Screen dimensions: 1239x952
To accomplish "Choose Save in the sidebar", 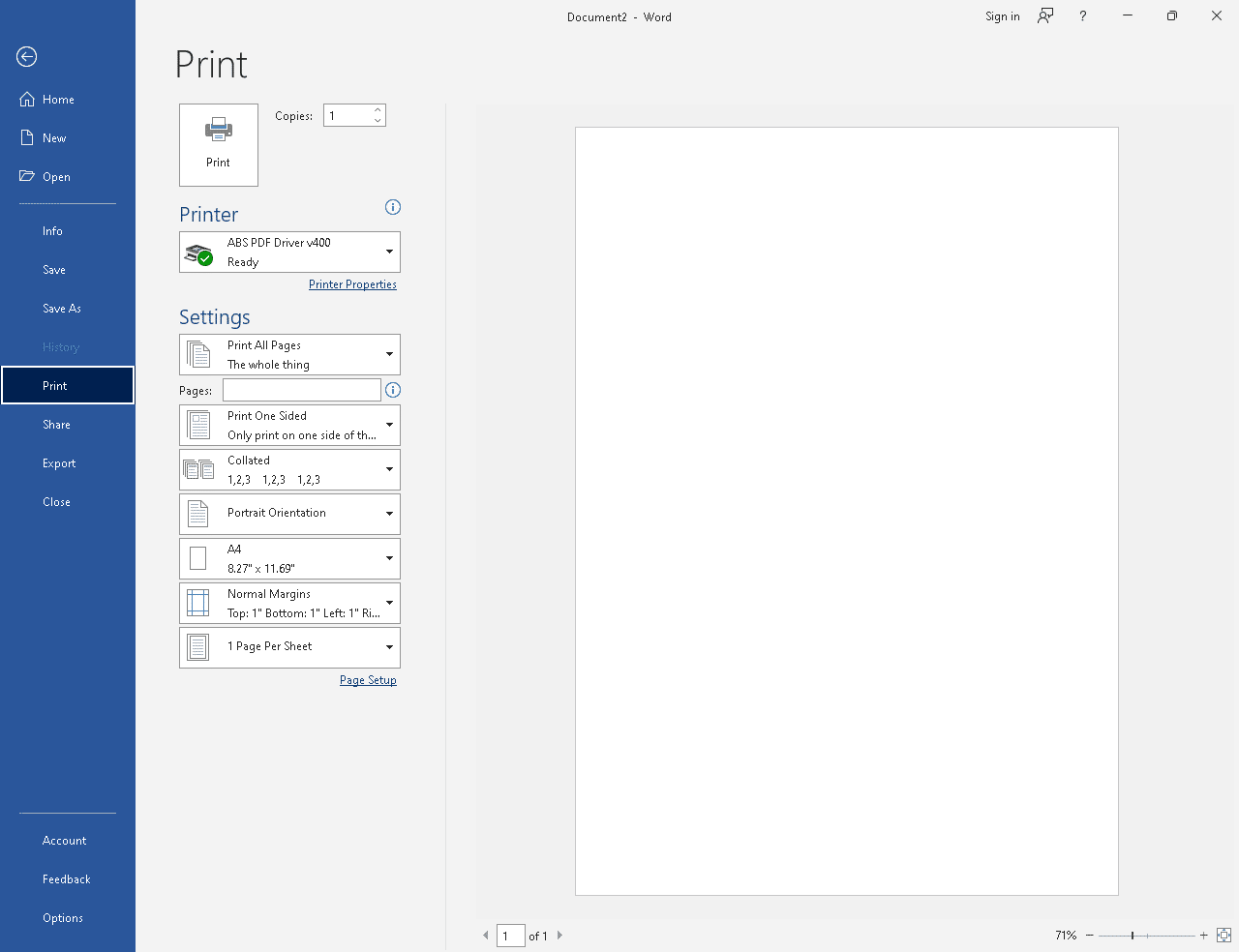I will tap(68, 270).
